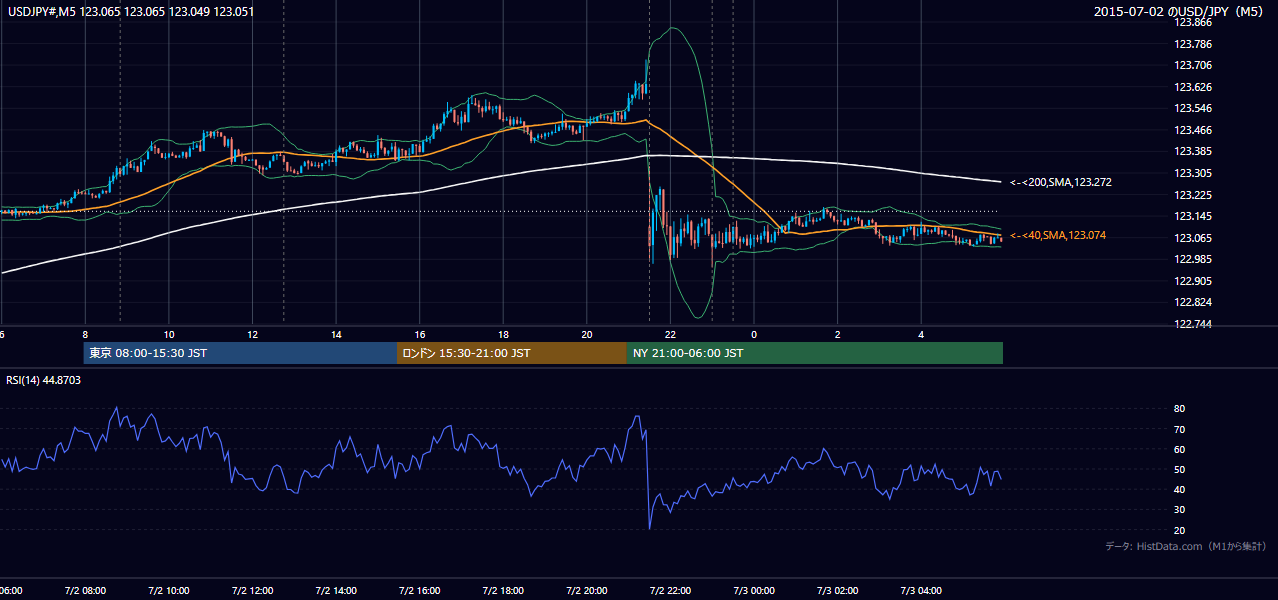Click the 123.225 price axis label
Screen dimensions: 1278x600
click(1194, 195)
